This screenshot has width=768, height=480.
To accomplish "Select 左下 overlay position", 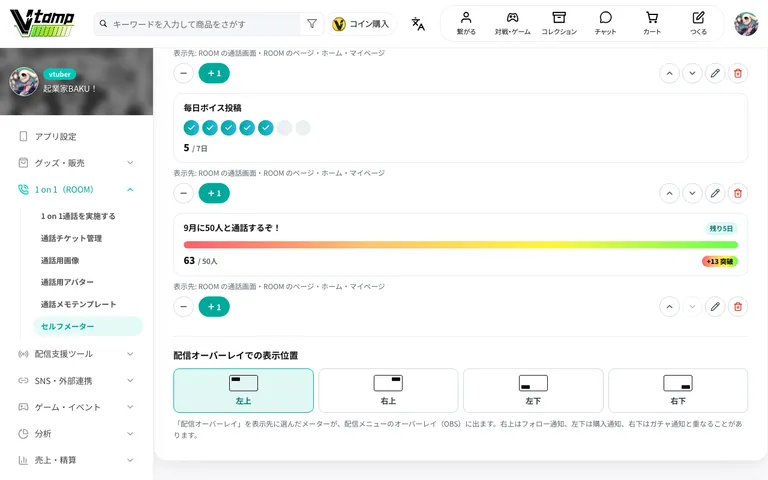I will tap(533, 390).
